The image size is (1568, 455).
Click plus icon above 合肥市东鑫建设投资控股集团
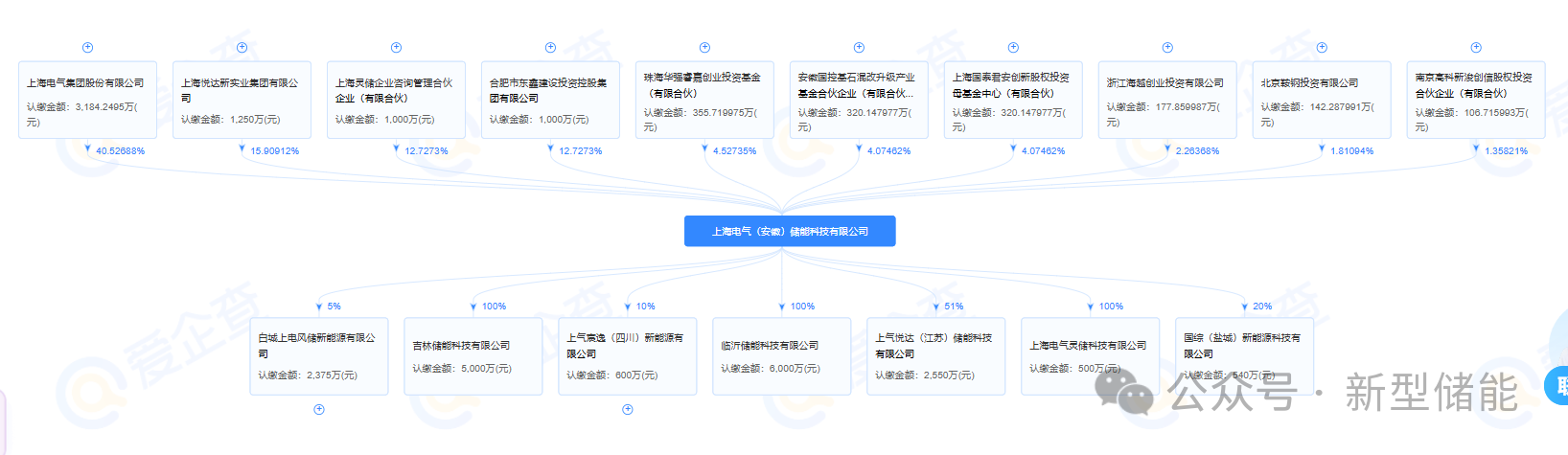550,48
